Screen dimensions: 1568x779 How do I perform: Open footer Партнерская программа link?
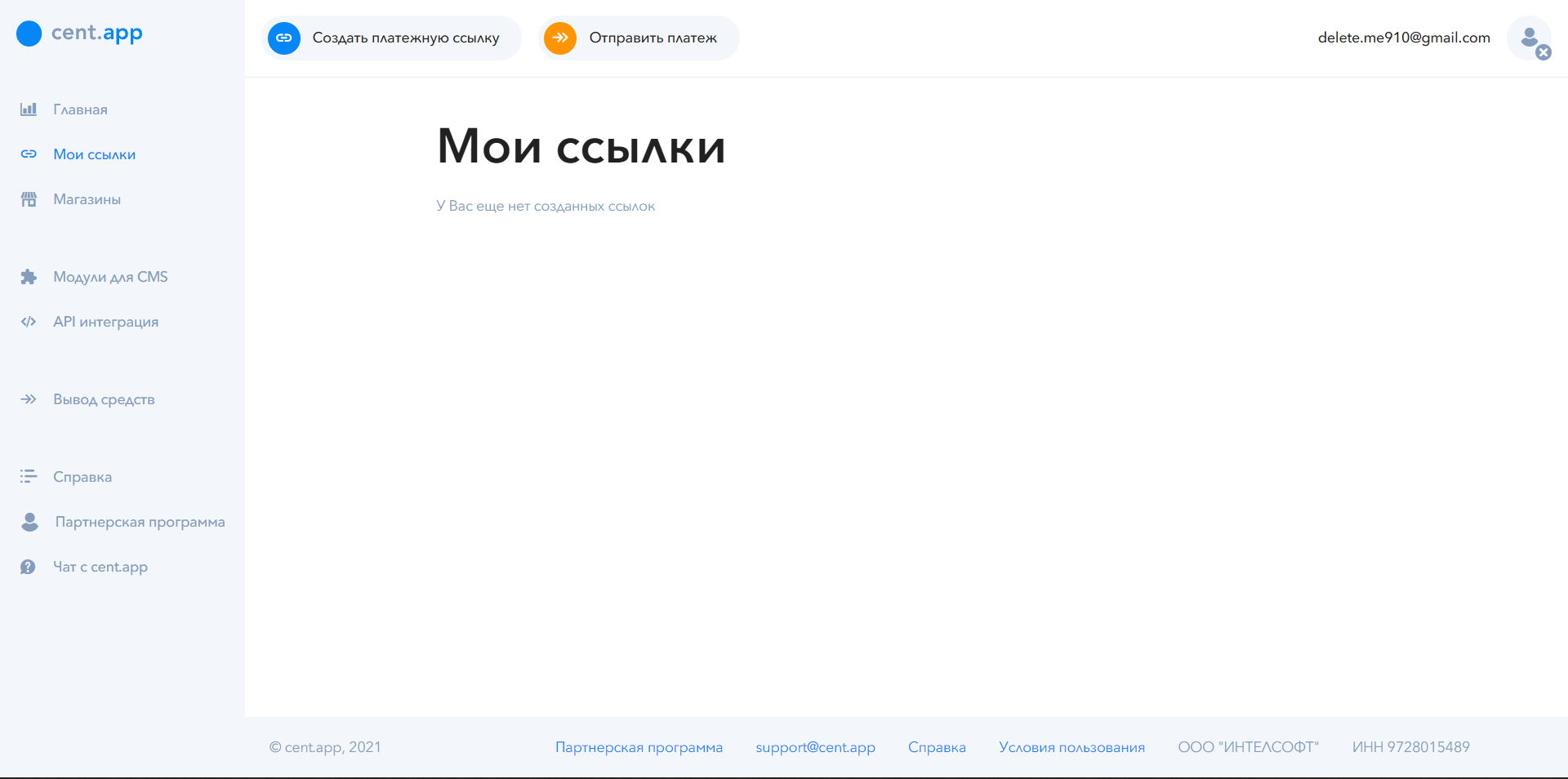(639, 747)
